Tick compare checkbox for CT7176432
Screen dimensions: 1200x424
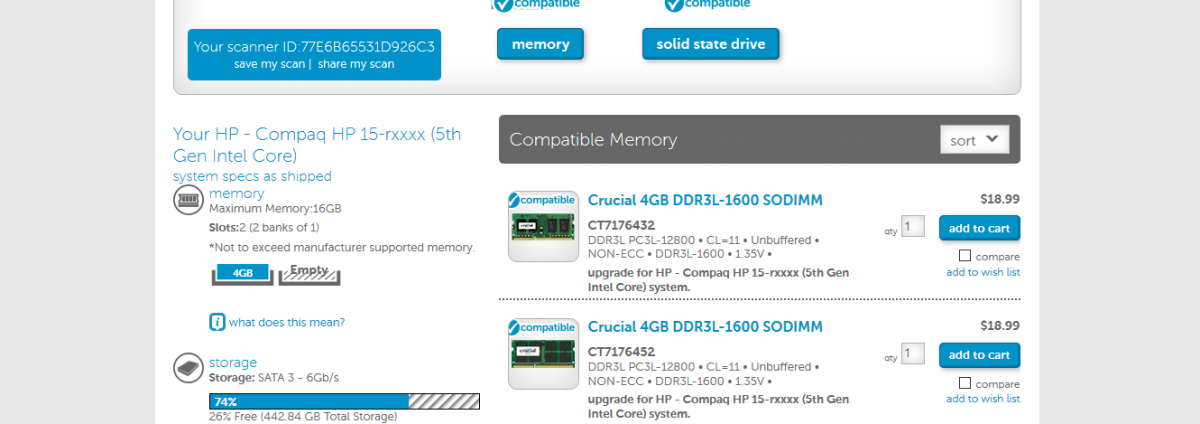click(x=965, y=256)
